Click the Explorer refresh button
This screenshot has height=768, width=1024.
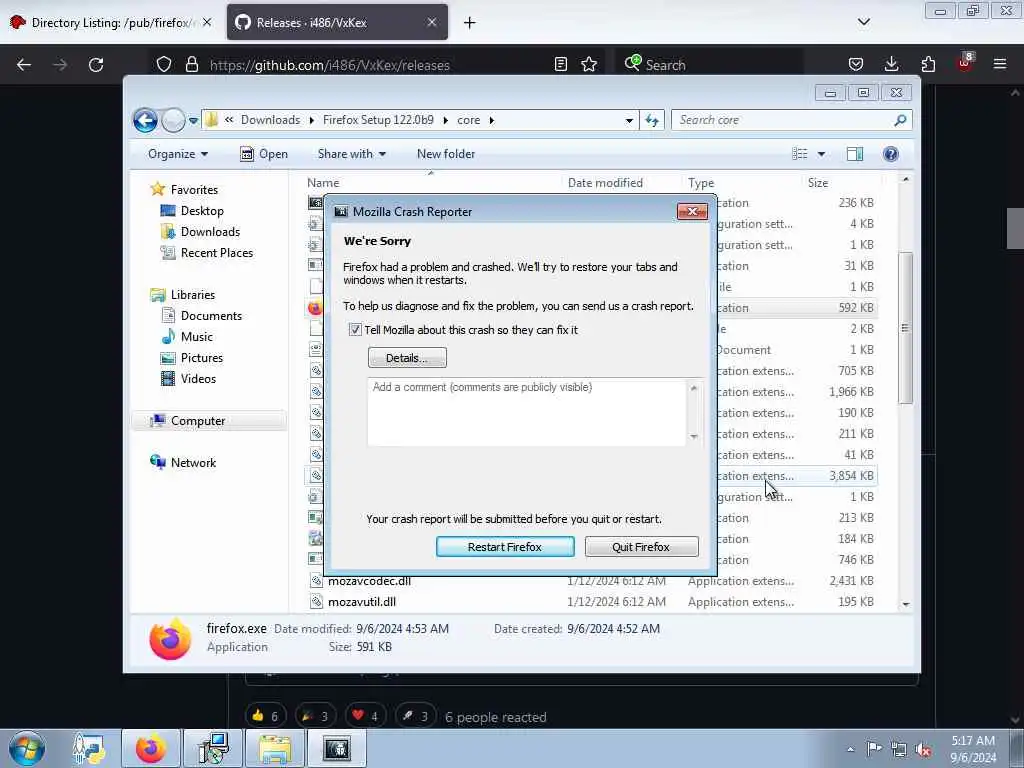click(x=652, y=120)
